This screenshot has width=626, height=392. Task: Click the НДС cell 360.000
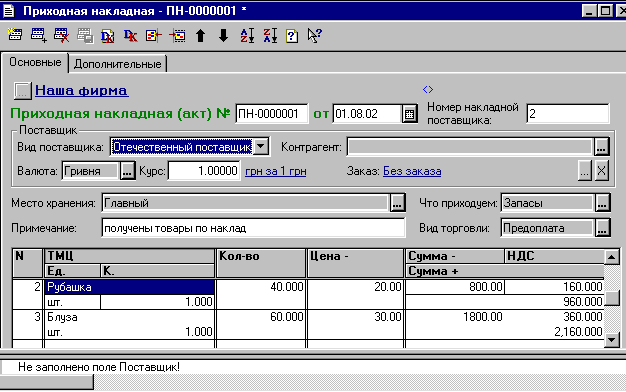pyautogui.click(x=554, y=317)
